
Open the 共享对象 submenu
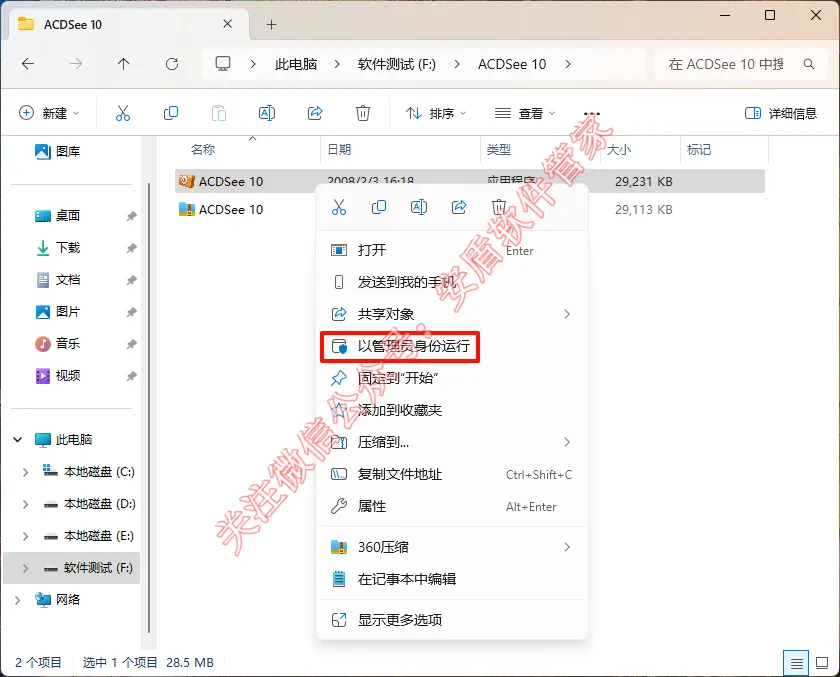(452, 314)
